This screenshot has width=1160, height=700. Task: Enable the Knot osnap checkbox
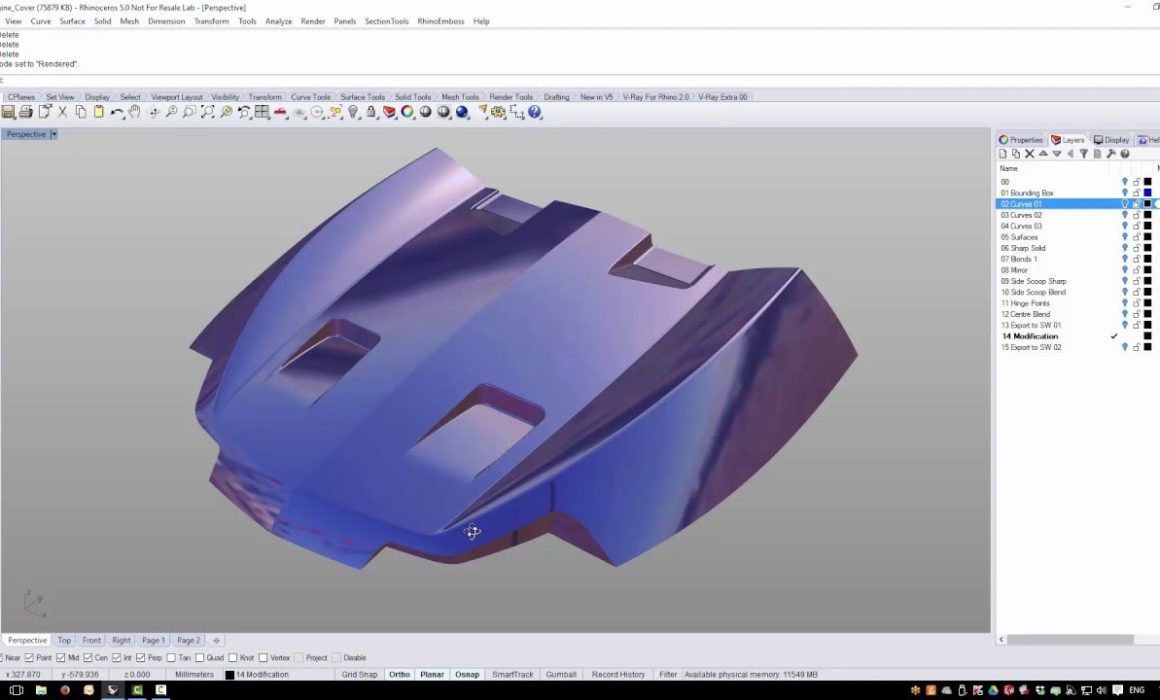pyautogui.click(x=232, y=657)
